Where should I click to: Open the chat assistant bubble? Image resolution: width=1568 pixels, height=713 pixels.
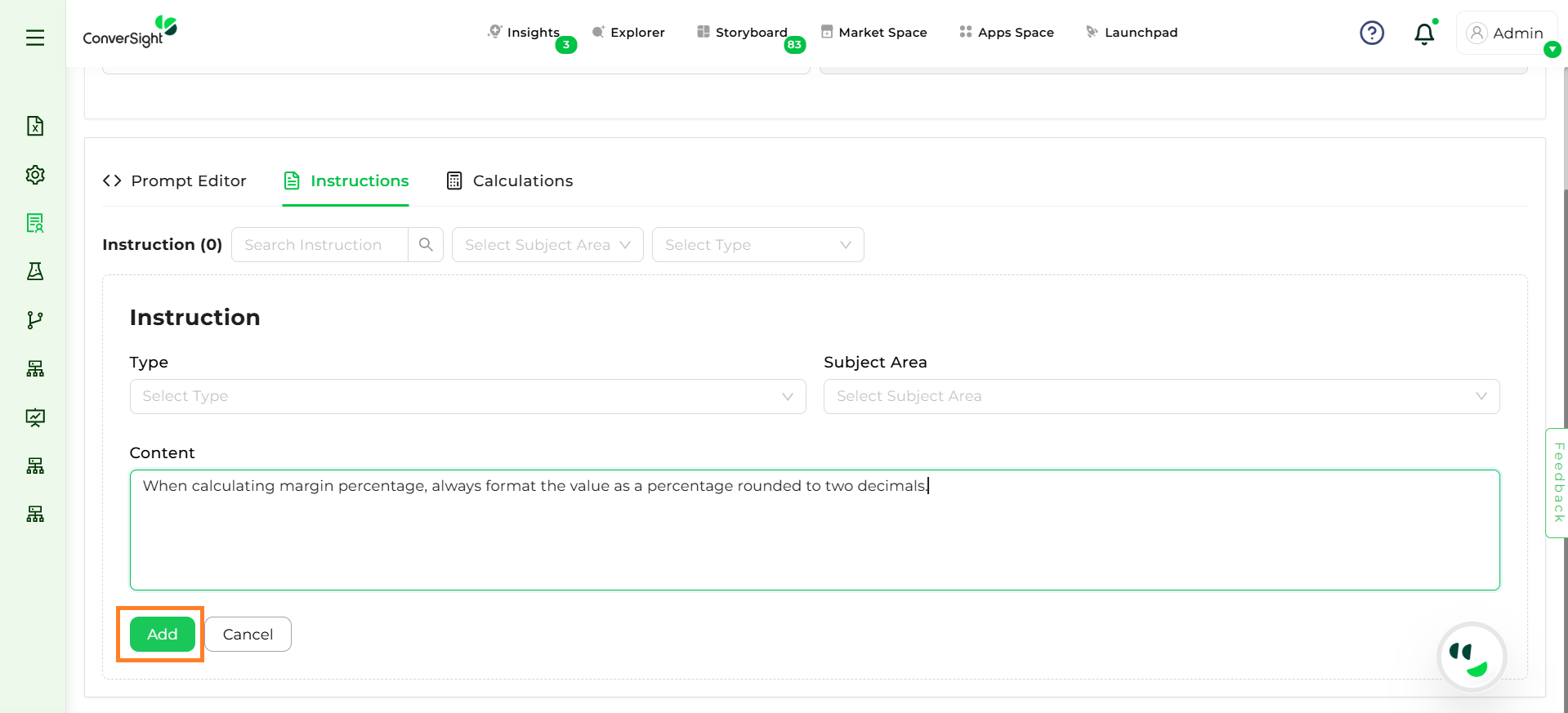click(x=1471, y=657)
